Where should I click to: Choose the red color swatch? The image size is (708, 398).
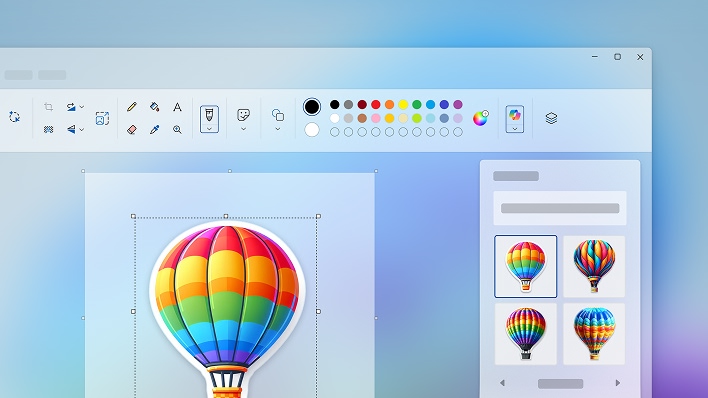[x=376, y=104]
